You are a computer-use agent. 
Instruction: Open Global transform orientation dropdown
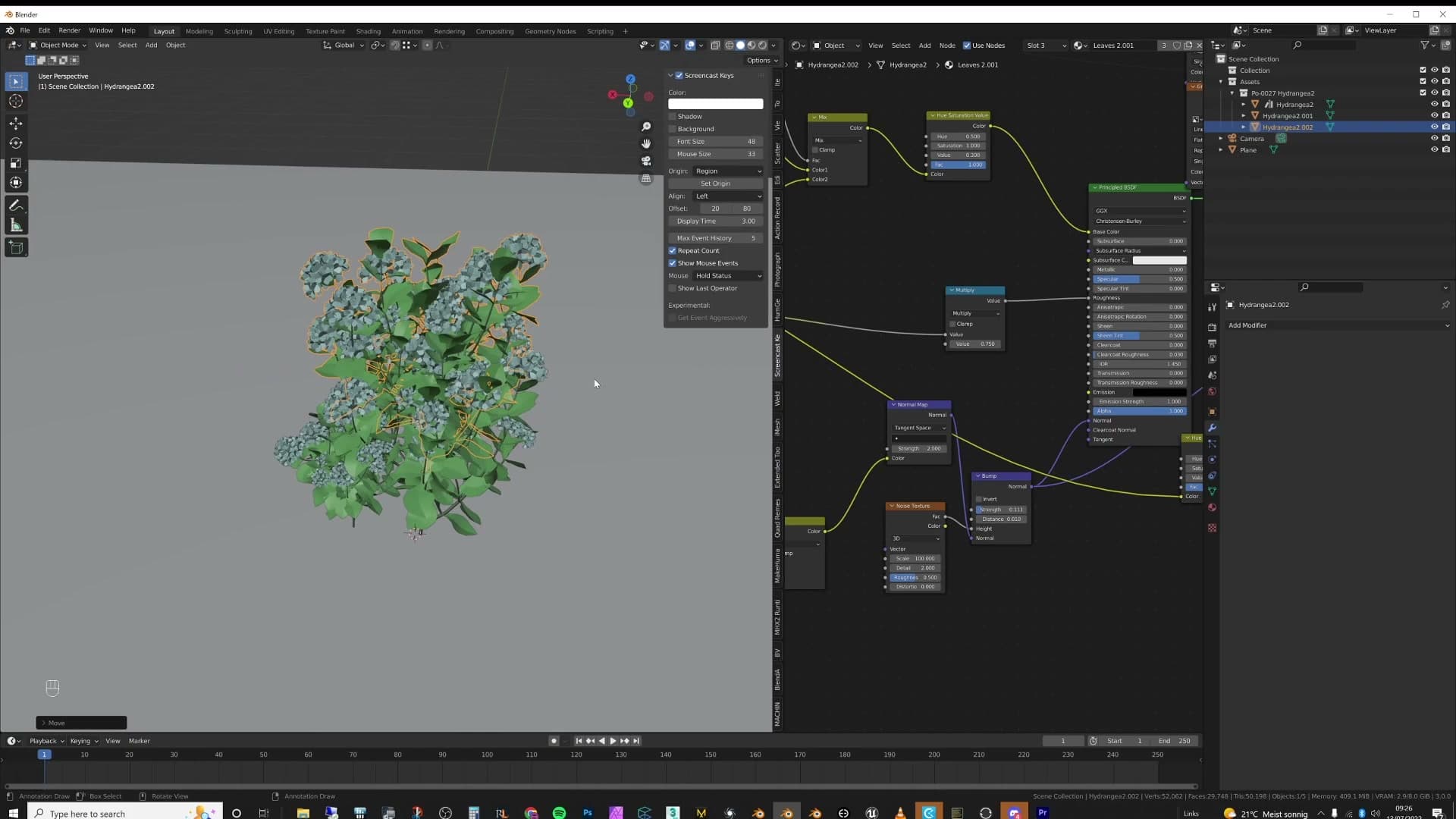(x=344, y=45)
